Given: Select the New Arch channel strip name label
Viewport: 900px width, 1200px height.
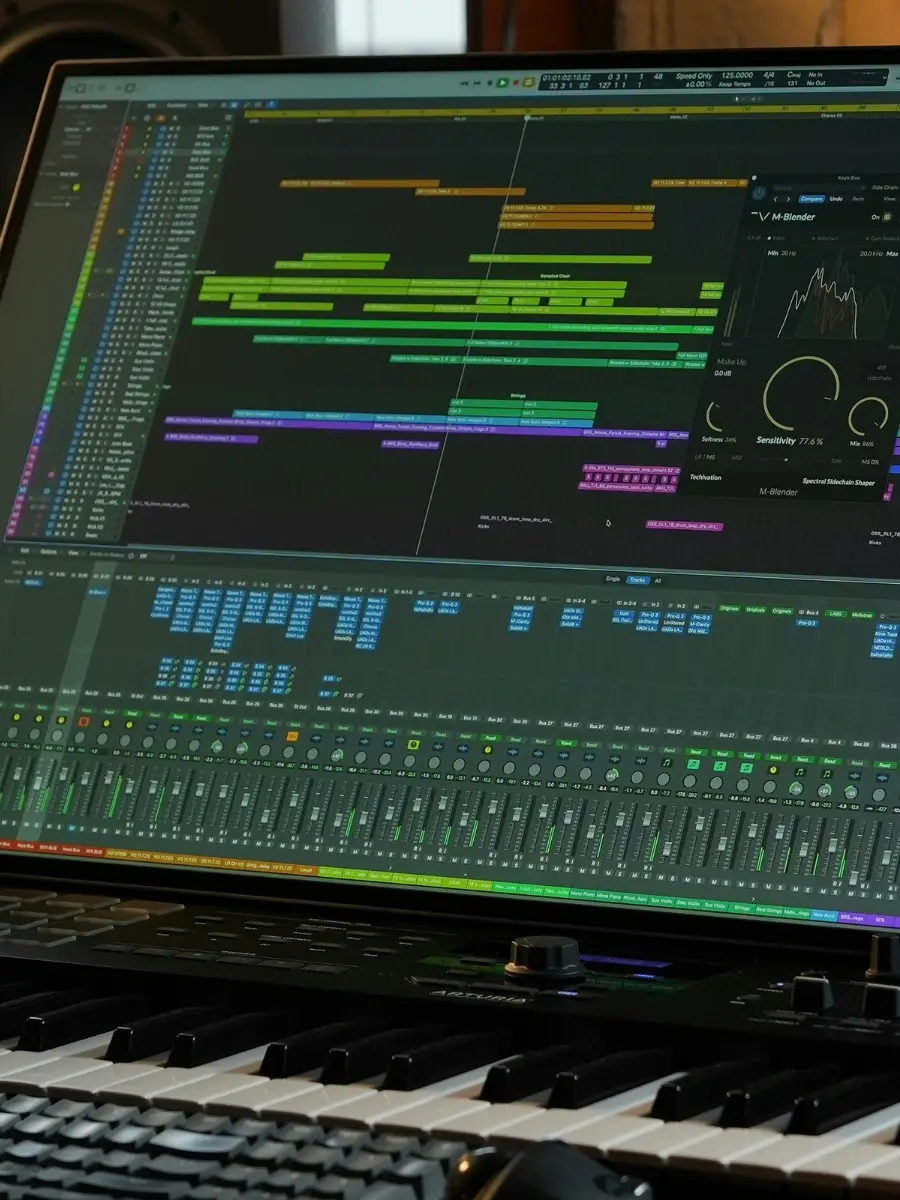Looking at the screenshot, I should click(824, 914).
